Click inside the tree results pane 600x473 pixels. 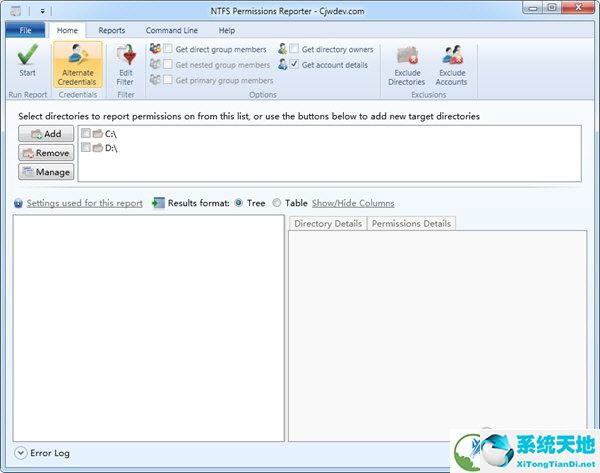[148, 328]
